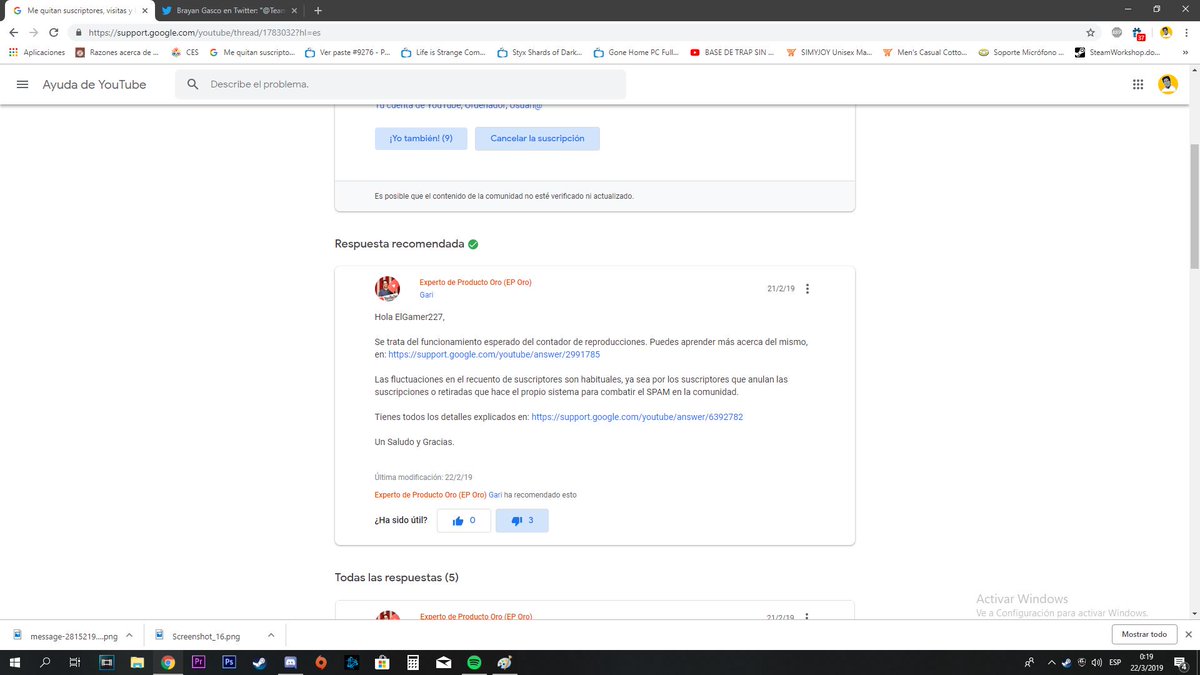
Task: Launch Photoshop from the taskbar
Action: (228, 662)
